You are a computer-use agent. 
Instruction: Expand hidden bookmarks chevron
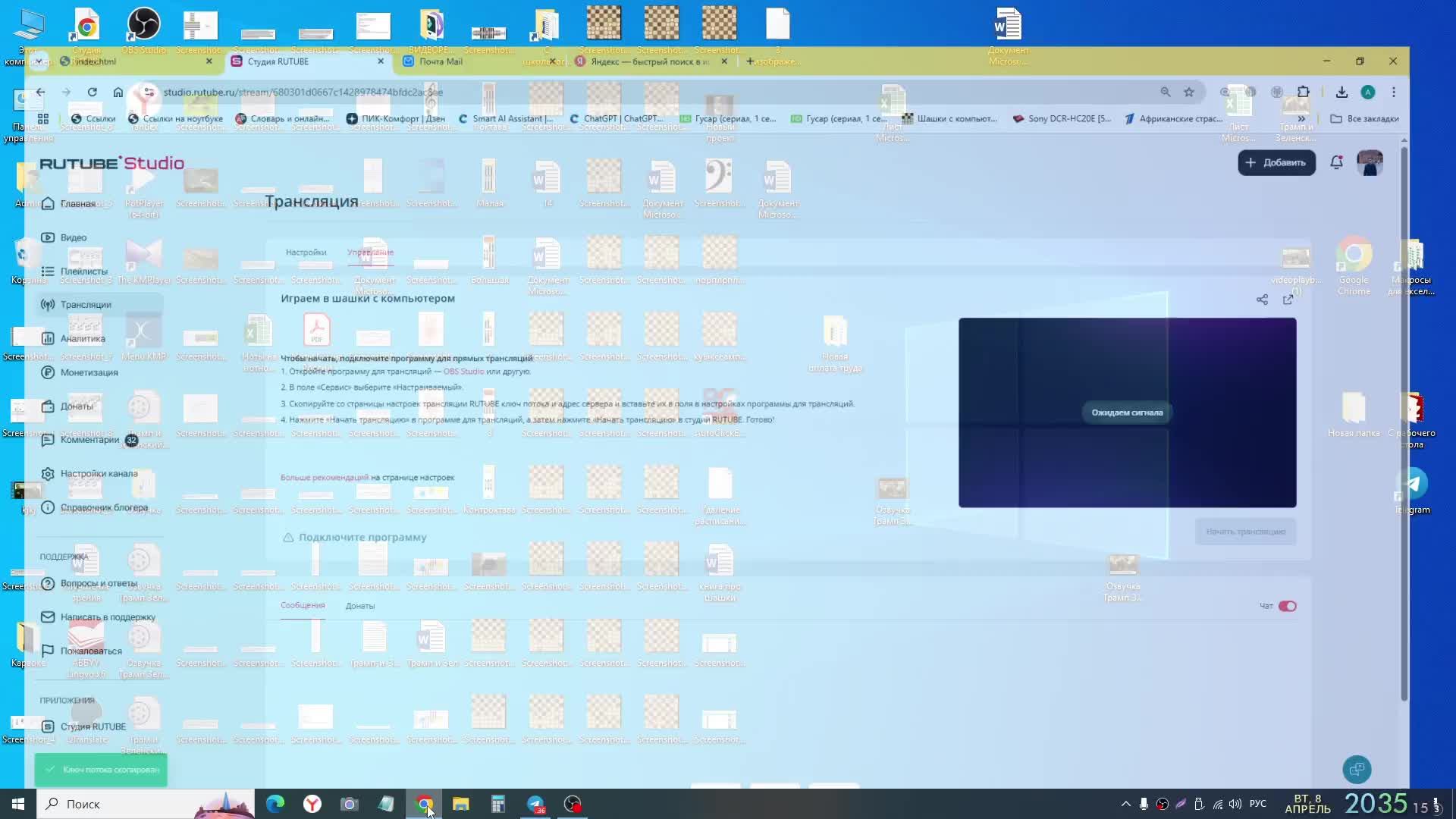[x=1301, y=118]
